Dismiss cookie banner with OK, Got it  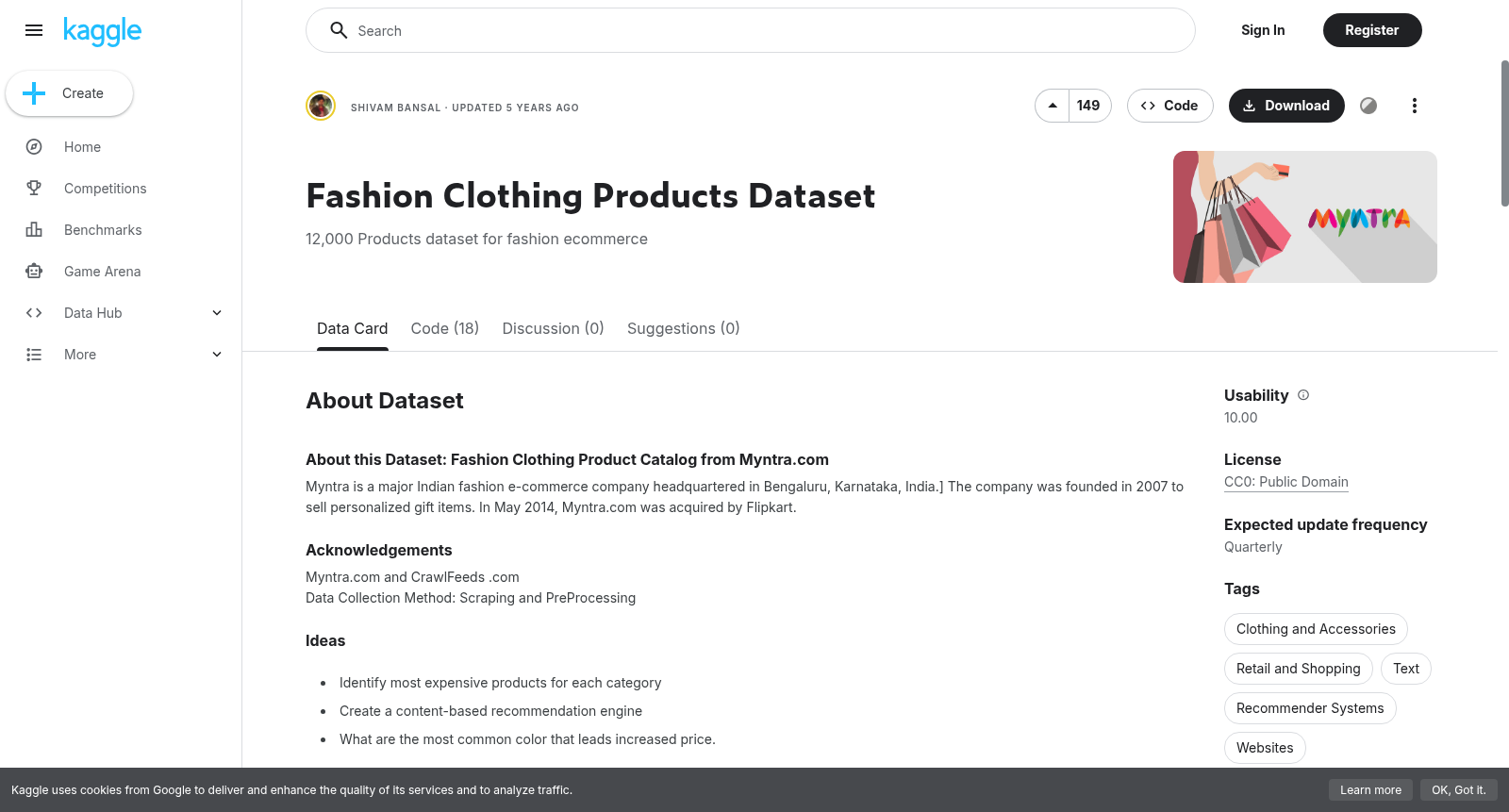(x=1458, y=790)
